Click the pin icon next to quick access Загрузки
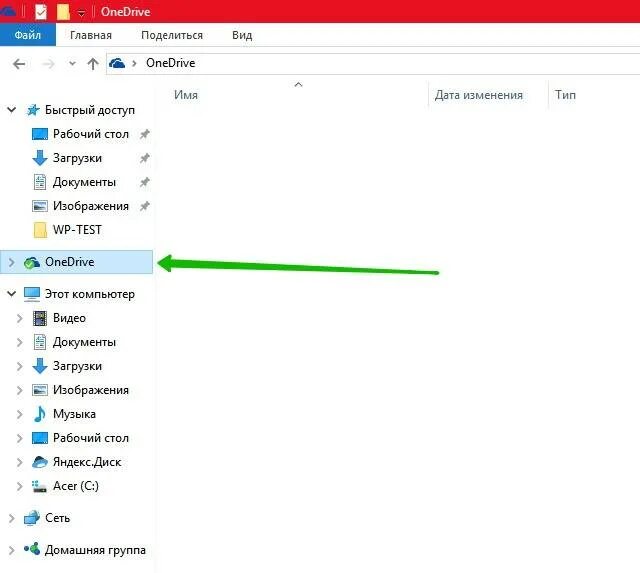Viewport: 640px width, 573px height. point(144,158)
